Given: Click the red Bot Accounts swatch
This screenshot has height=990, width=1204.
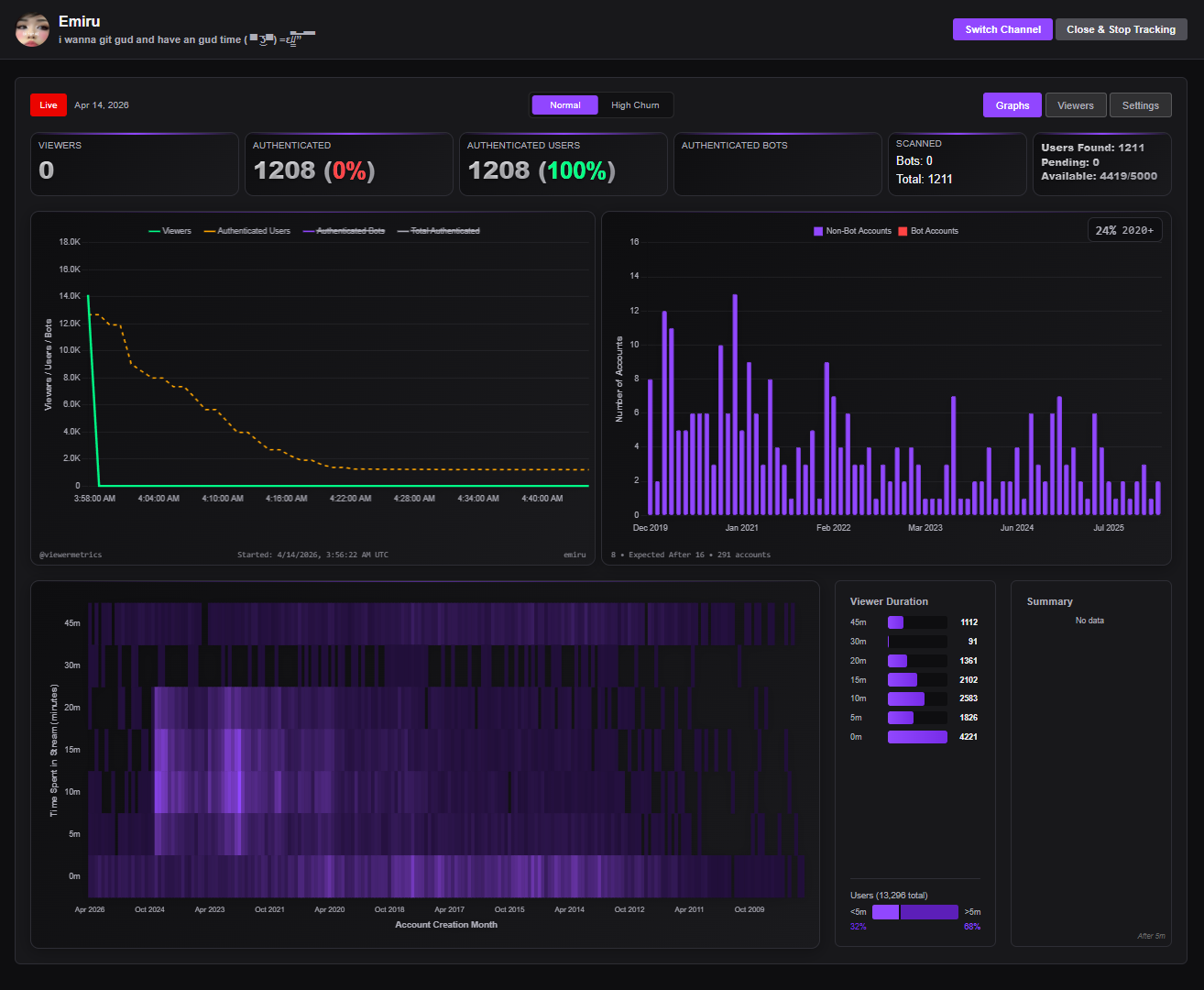Looking at the screenshot, I should pos(903,231).
